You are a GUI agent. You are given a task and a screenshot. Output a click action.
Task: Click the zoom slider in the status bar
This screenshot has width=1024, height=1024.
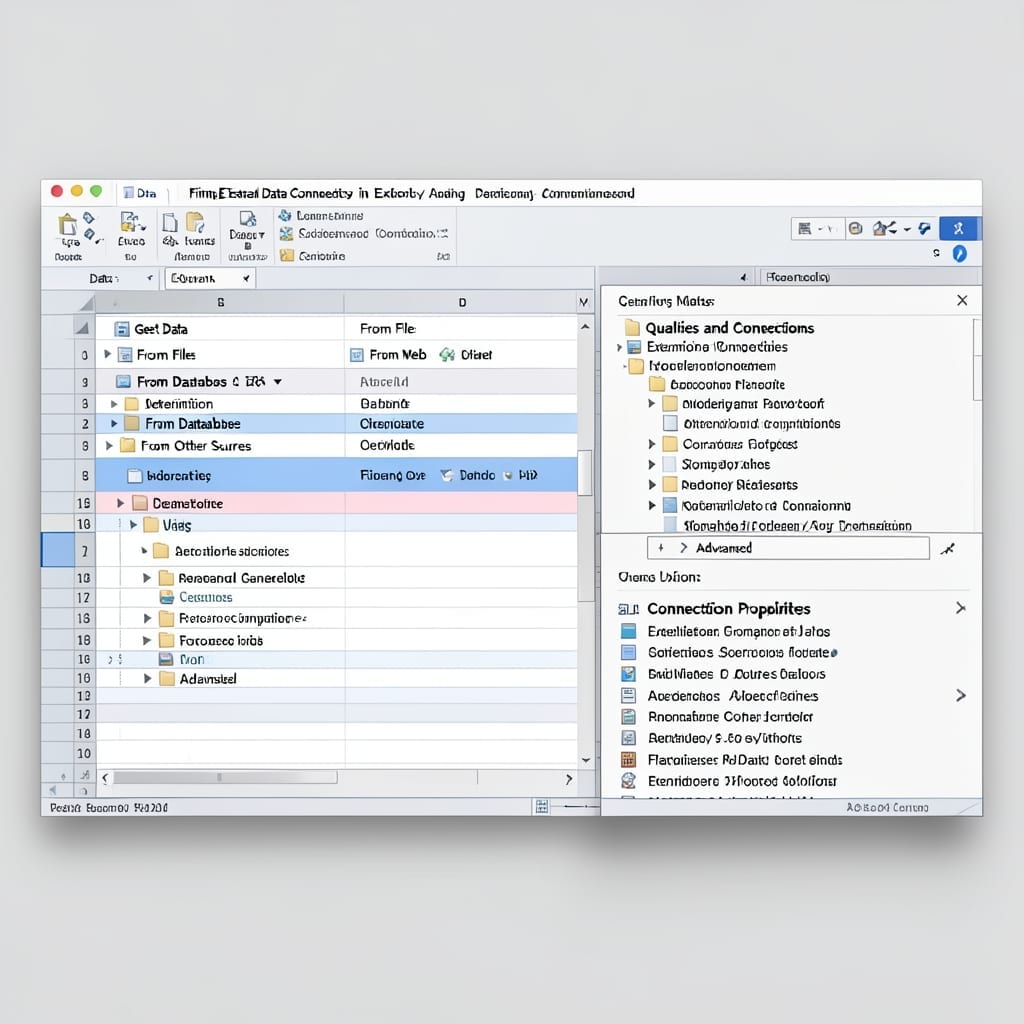point(575,807)
